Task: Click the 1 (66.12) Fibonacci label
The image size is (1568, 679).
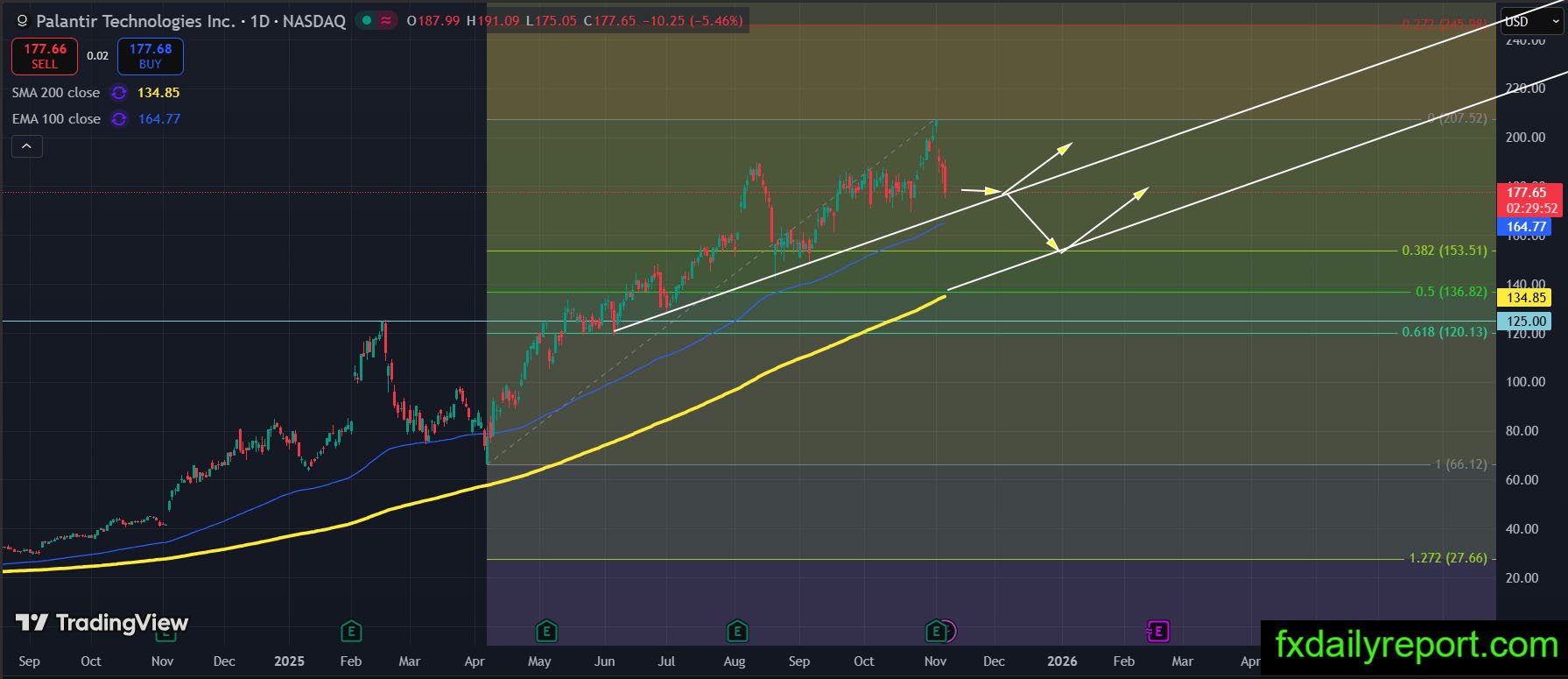Action: tap(1461, 464)
